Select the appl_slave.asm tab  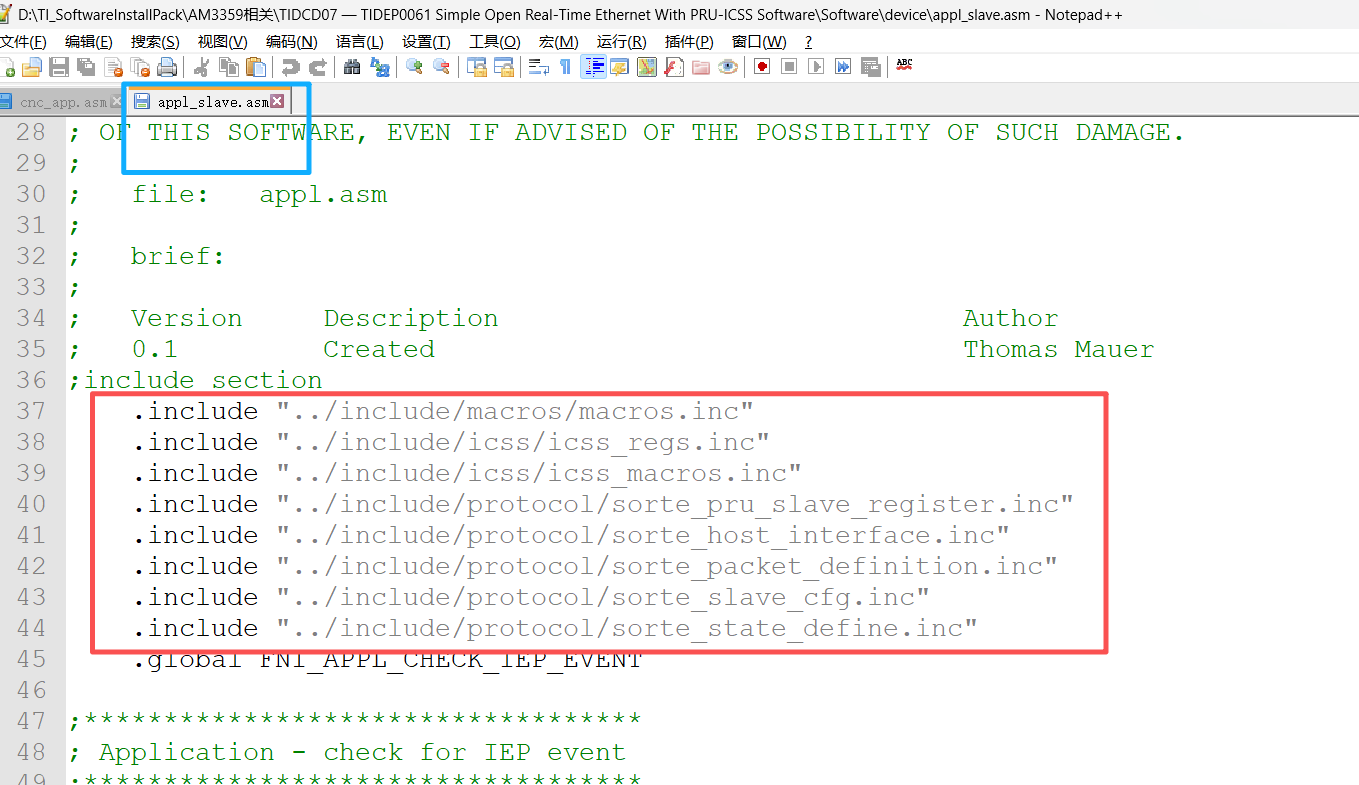212,102
